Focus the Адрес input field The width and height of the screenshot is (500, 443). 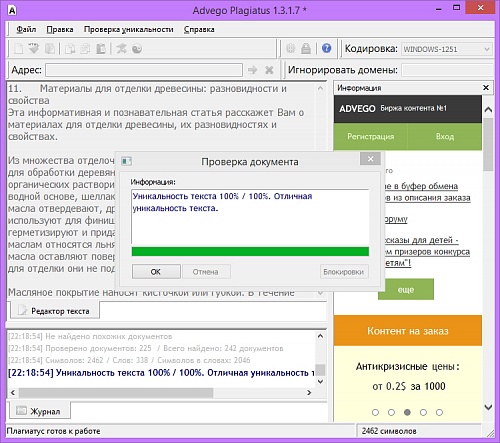click(144, 70)
